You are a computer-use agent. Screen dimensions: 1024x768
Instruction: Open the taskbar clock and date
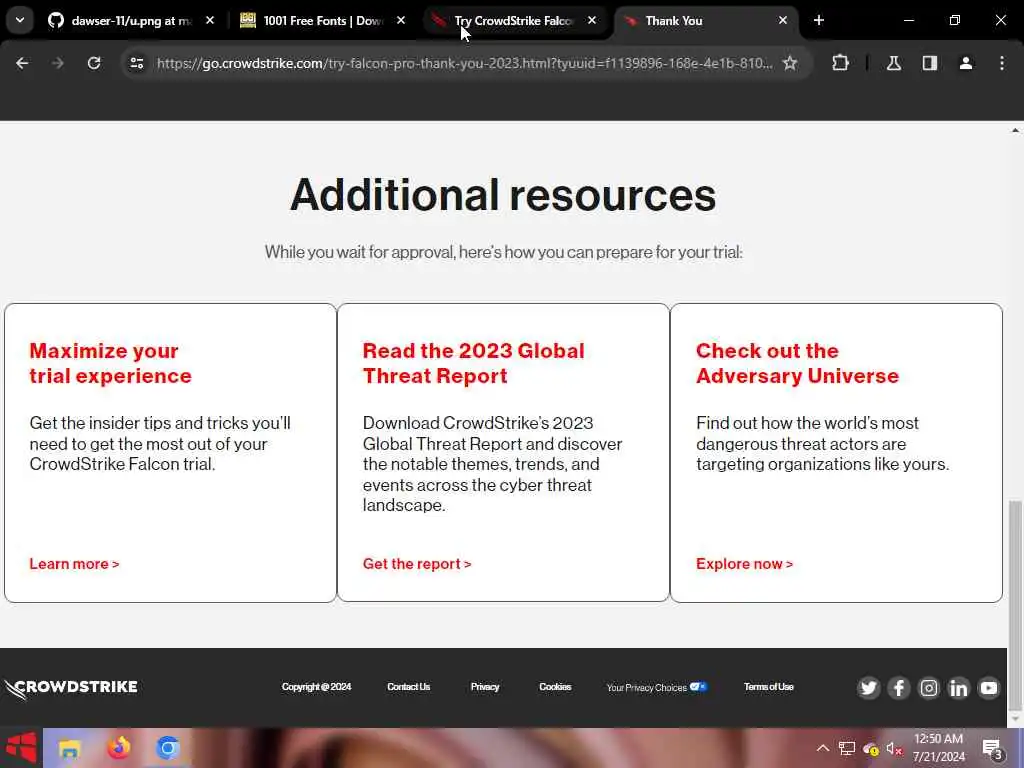(938, 748)
